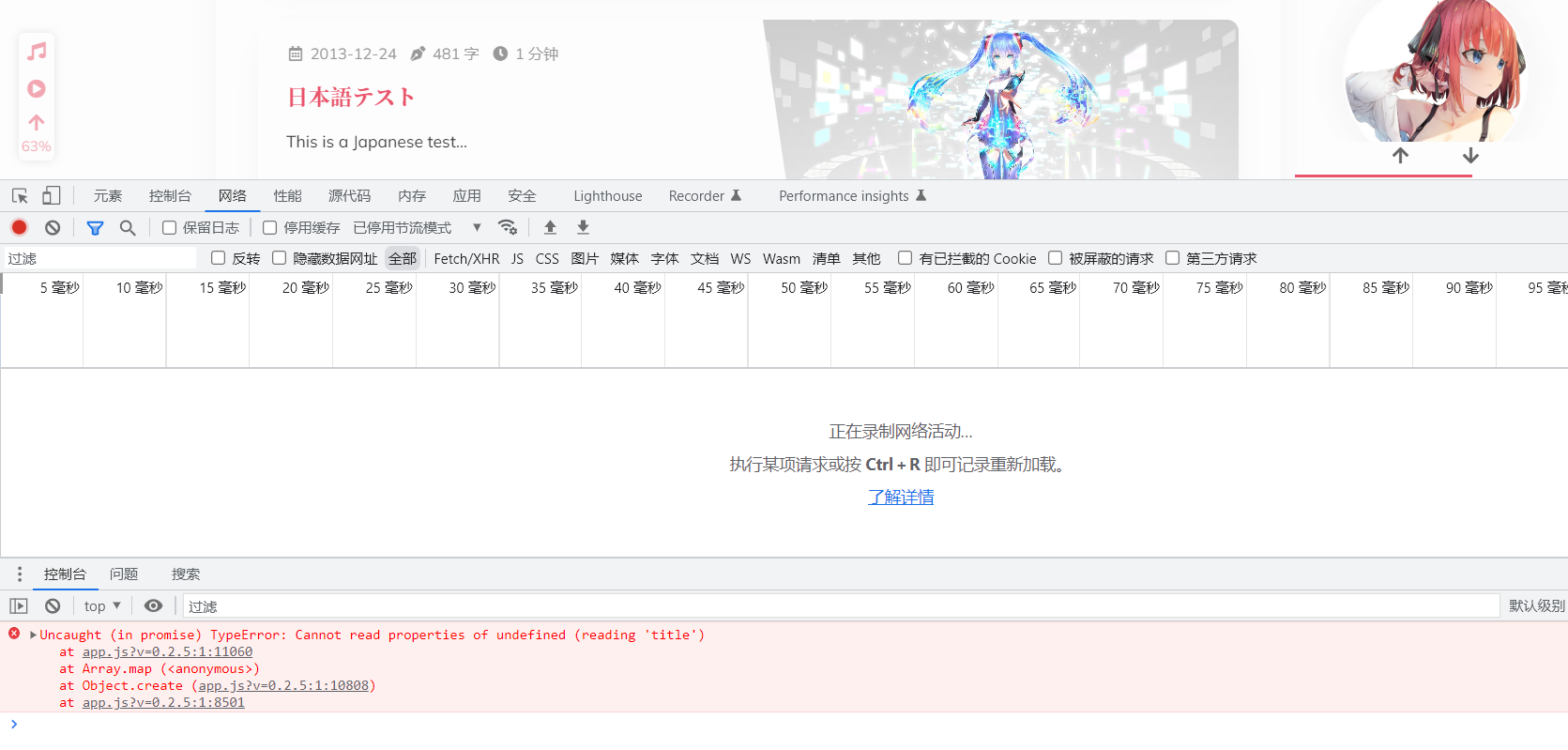1568x750 pixels.
Task: Open the top context dropdown
Action: coord(102,606)
